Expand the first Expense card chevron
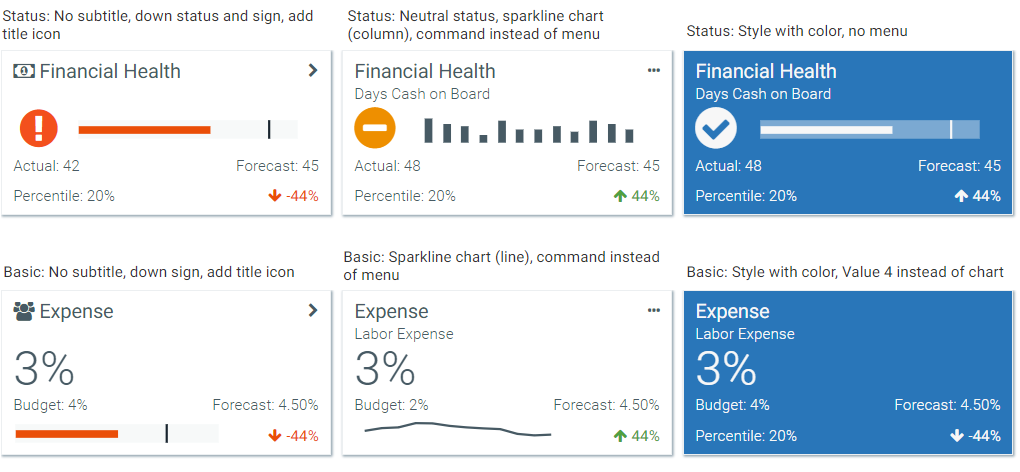This screenshot has height=472, width=1020. coord(313,310)
